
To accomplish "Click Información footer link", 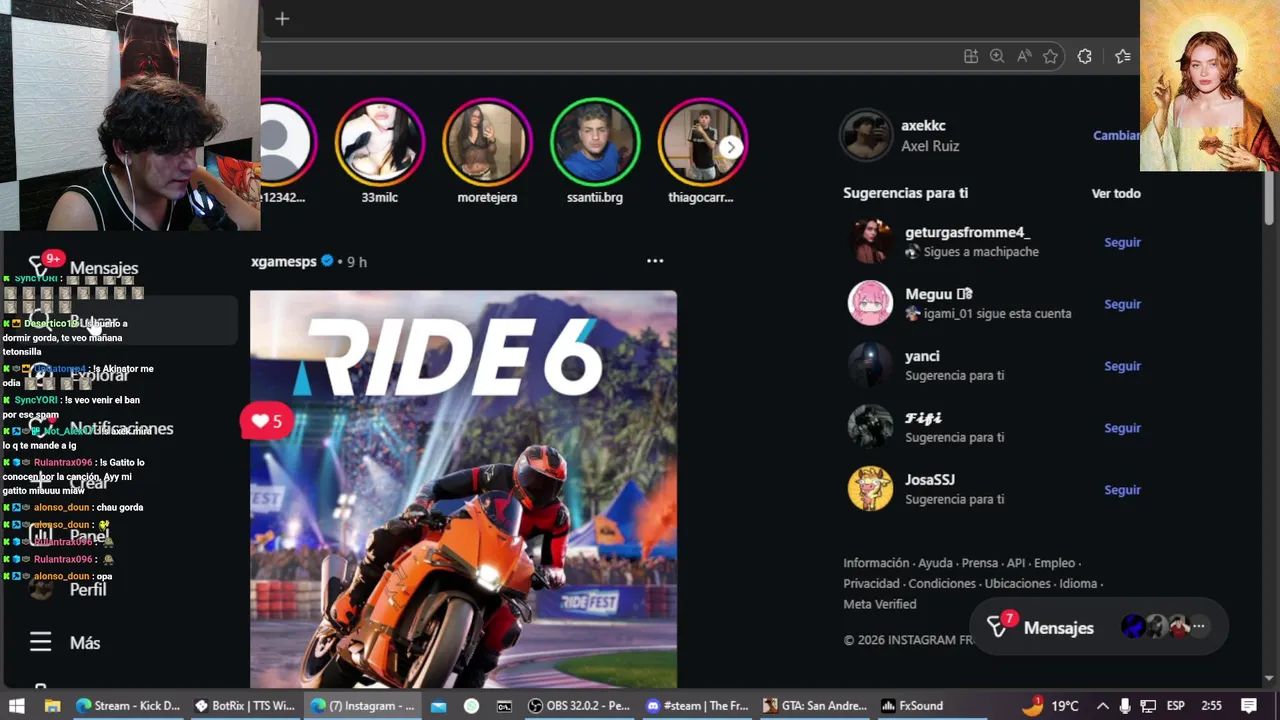I will point(876,563).
